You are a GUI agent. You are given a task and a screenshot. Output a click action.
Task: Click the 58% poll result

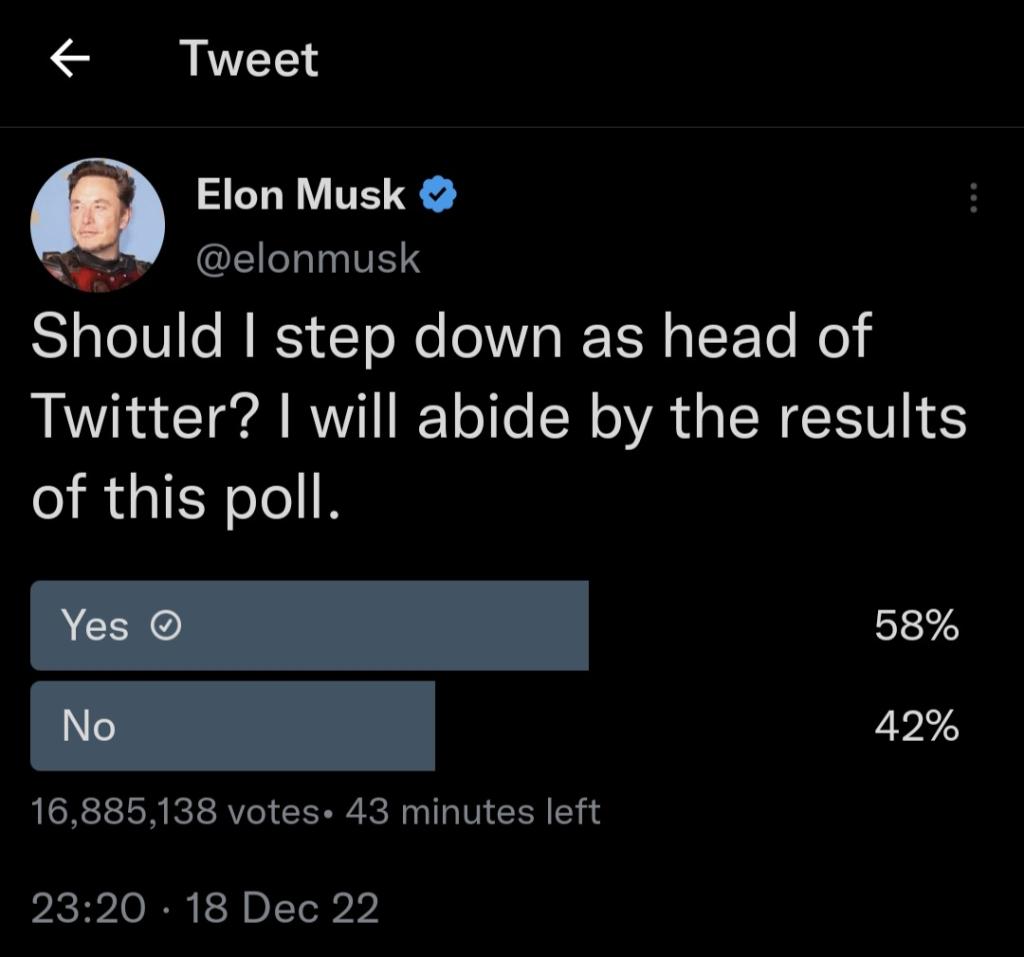(x=916, y=627)
